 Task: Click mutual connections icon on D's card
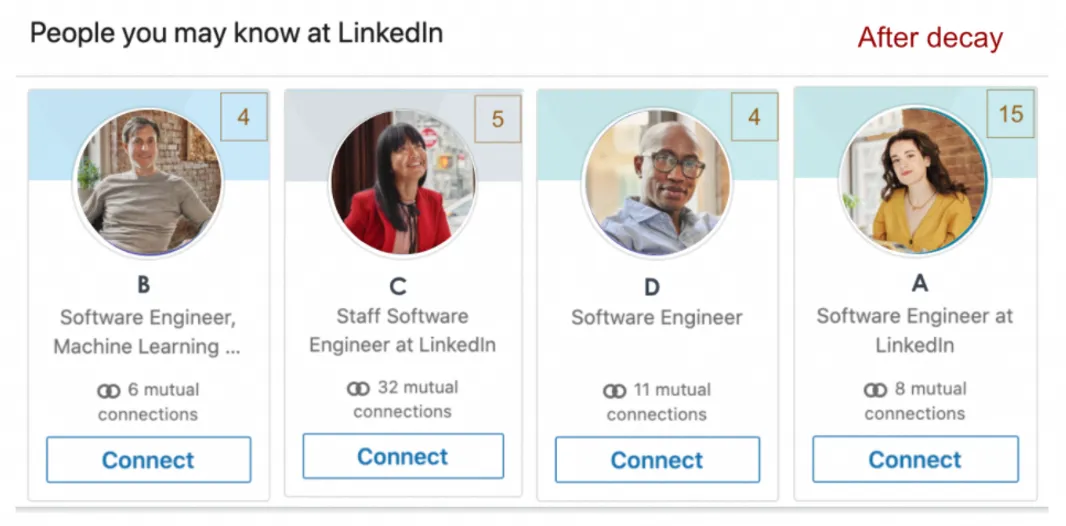click(x=615, y=391)
